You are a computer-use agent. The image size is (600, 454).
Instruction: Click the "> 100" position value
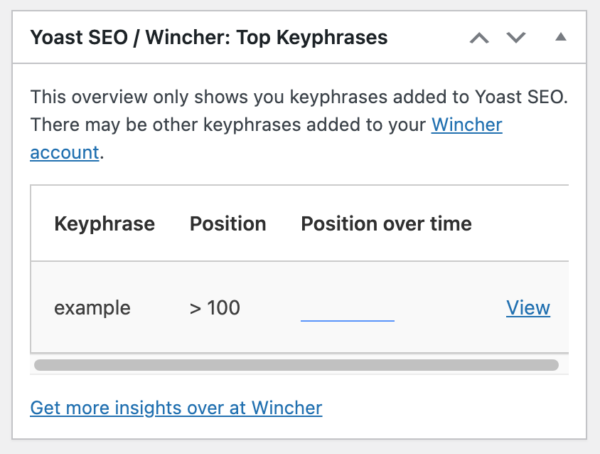[215, 308]
